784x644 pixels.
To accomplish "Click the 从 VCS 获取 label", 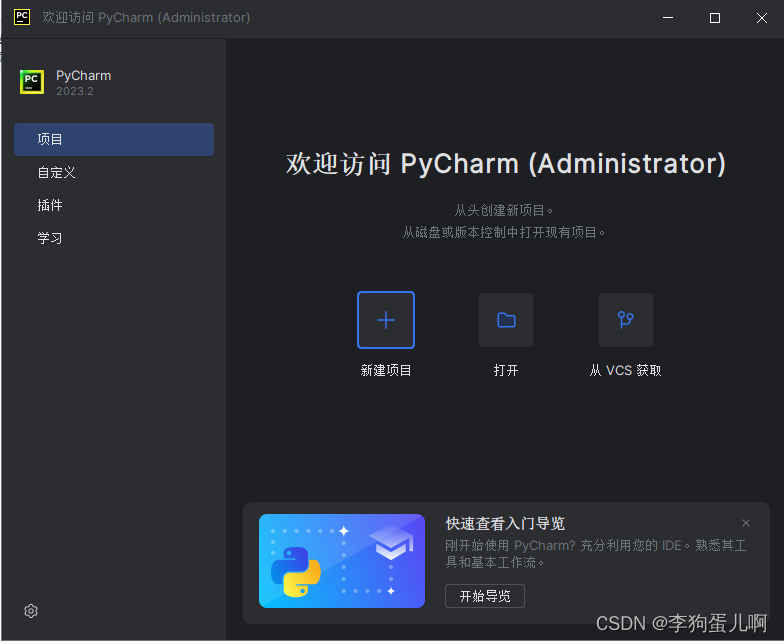I will (x=626, y=370).
